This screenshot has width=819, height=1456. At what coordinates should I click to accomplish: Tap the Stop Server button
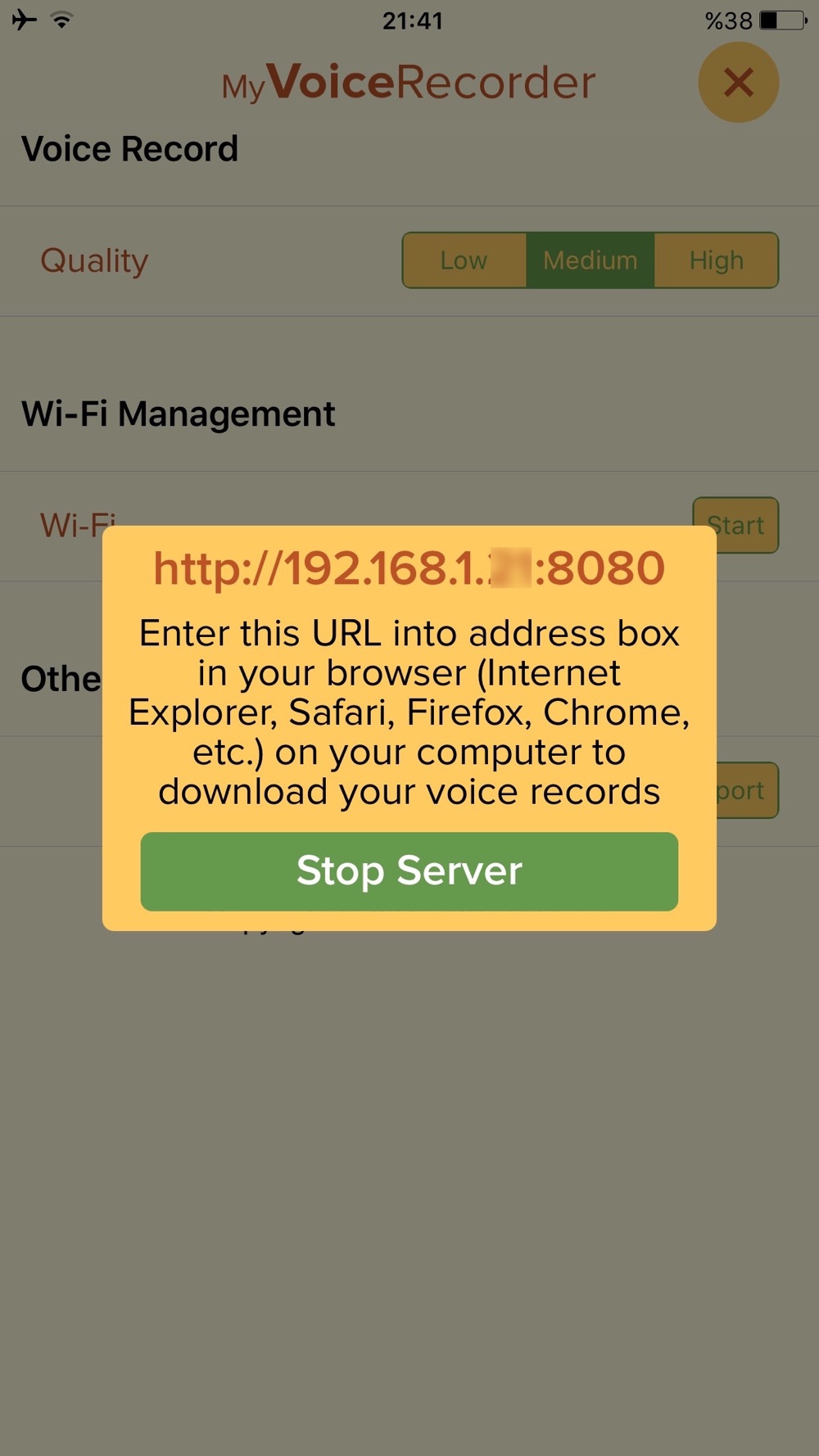409,871
